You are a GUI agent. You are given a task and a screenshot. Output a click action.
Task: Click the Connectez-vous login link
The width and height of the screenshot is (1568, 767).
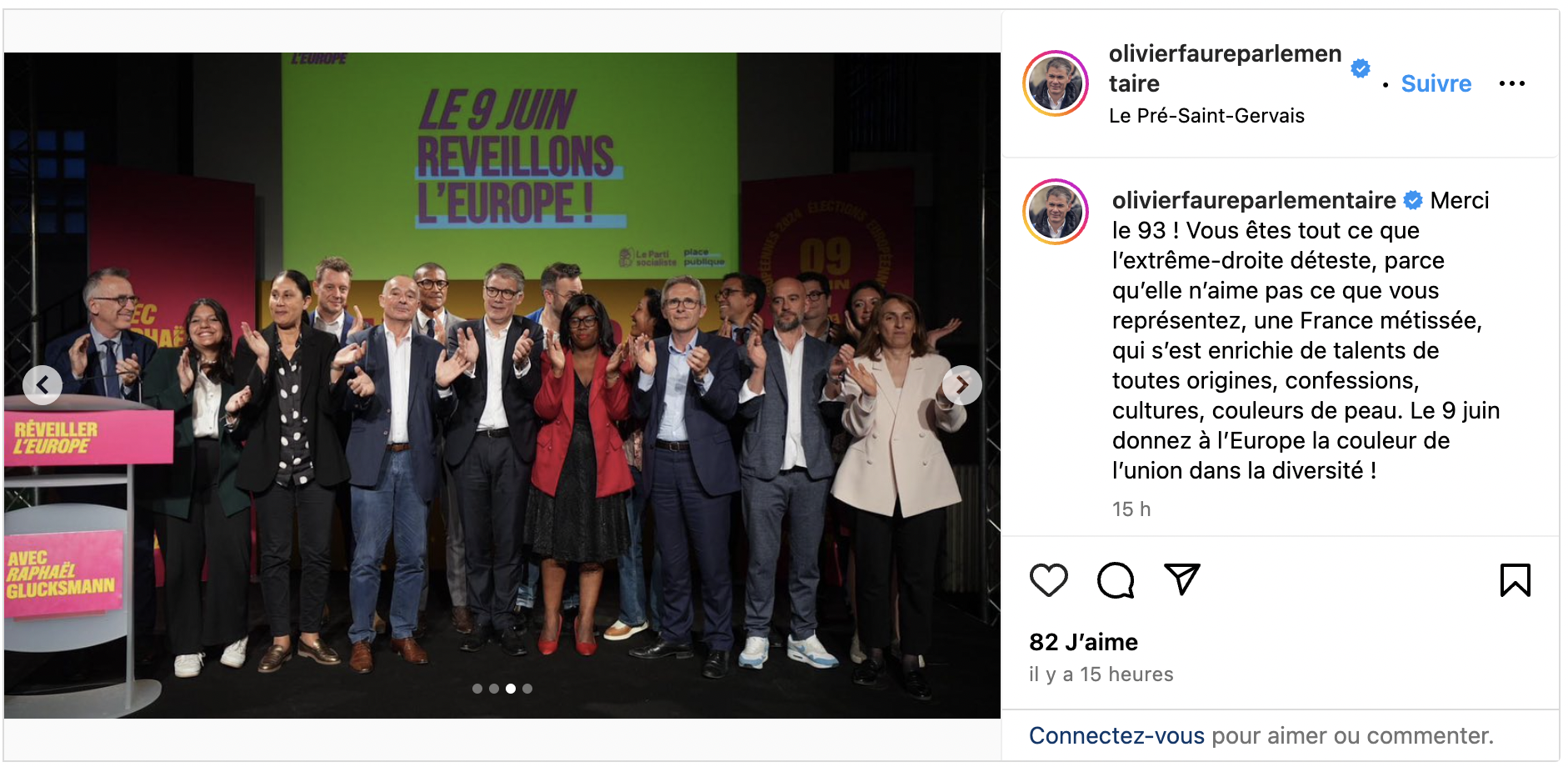(x=1116, y=735)
